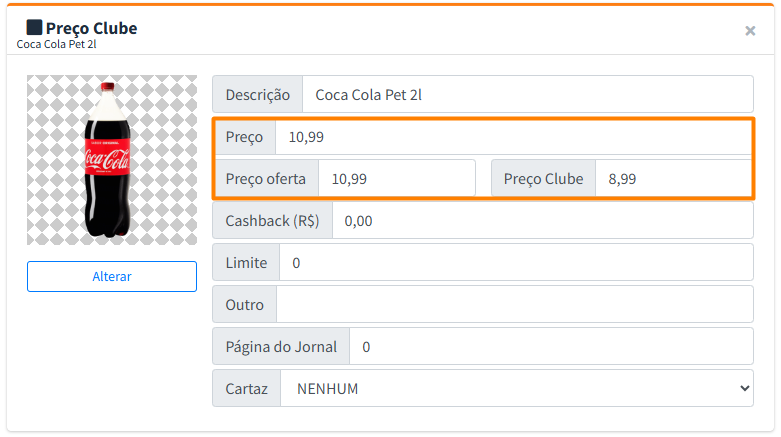Click the dark square icon beside the Preço Clube title

35,28
